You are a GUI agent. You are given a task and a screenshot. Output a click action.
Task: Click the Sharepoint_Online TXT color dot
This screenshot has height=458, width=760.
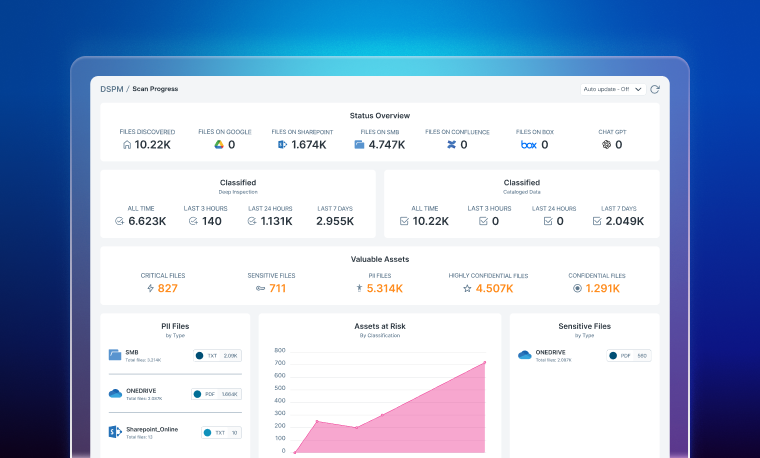pos(208,433)
